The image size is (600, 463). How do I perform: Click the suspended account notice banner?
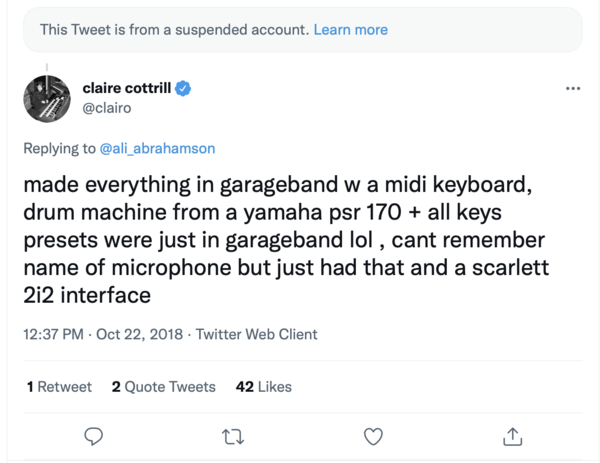click(303, 29)
